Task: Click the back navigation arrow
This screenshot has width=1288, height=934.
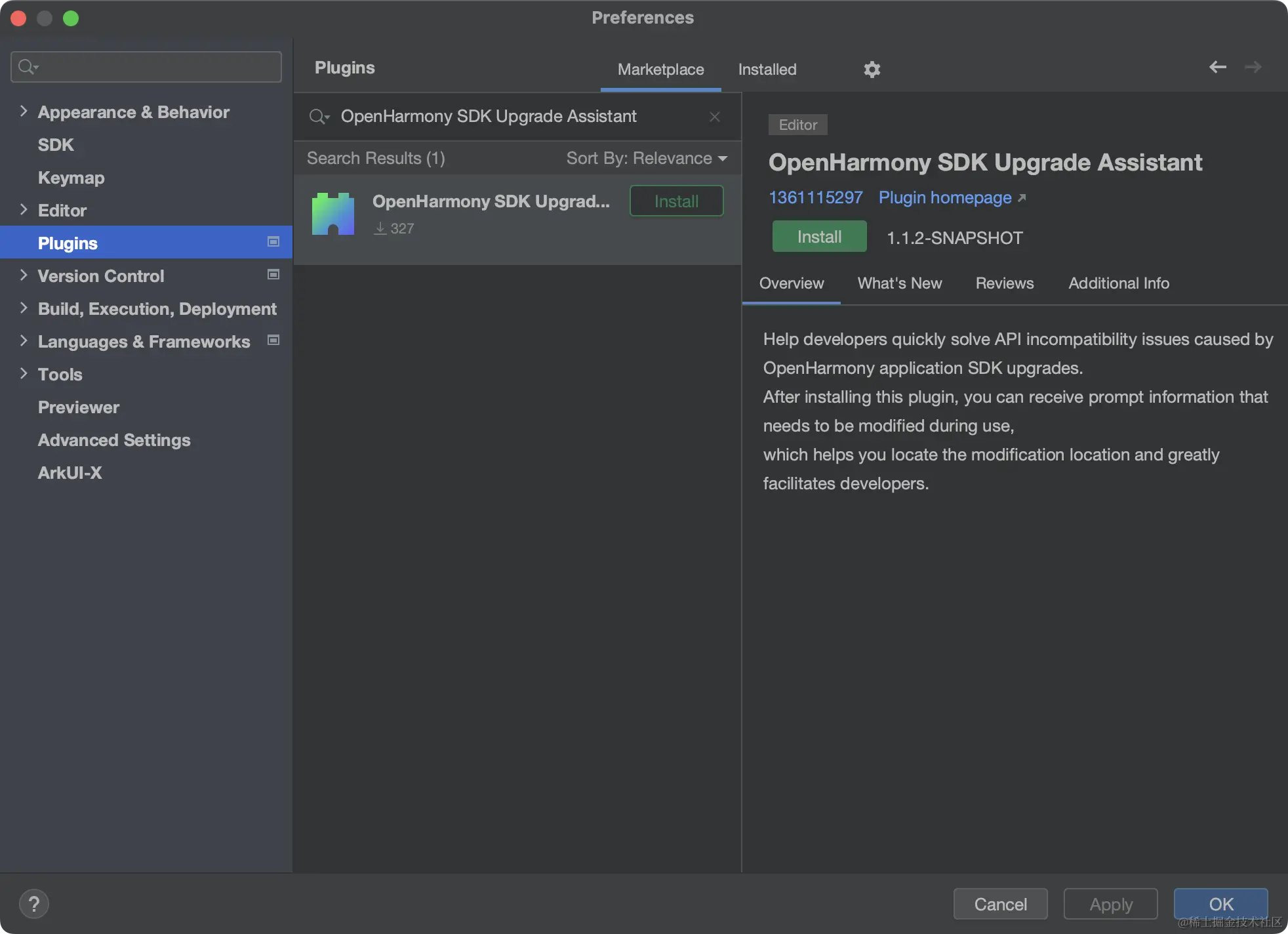Action: pos(1217,67)
